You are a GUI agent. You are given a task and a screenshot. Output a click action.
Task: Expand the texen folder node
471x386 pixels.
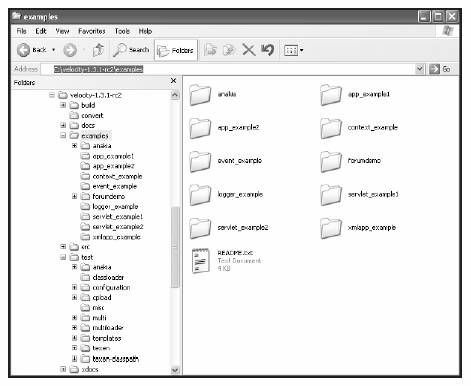coord(75,348)
